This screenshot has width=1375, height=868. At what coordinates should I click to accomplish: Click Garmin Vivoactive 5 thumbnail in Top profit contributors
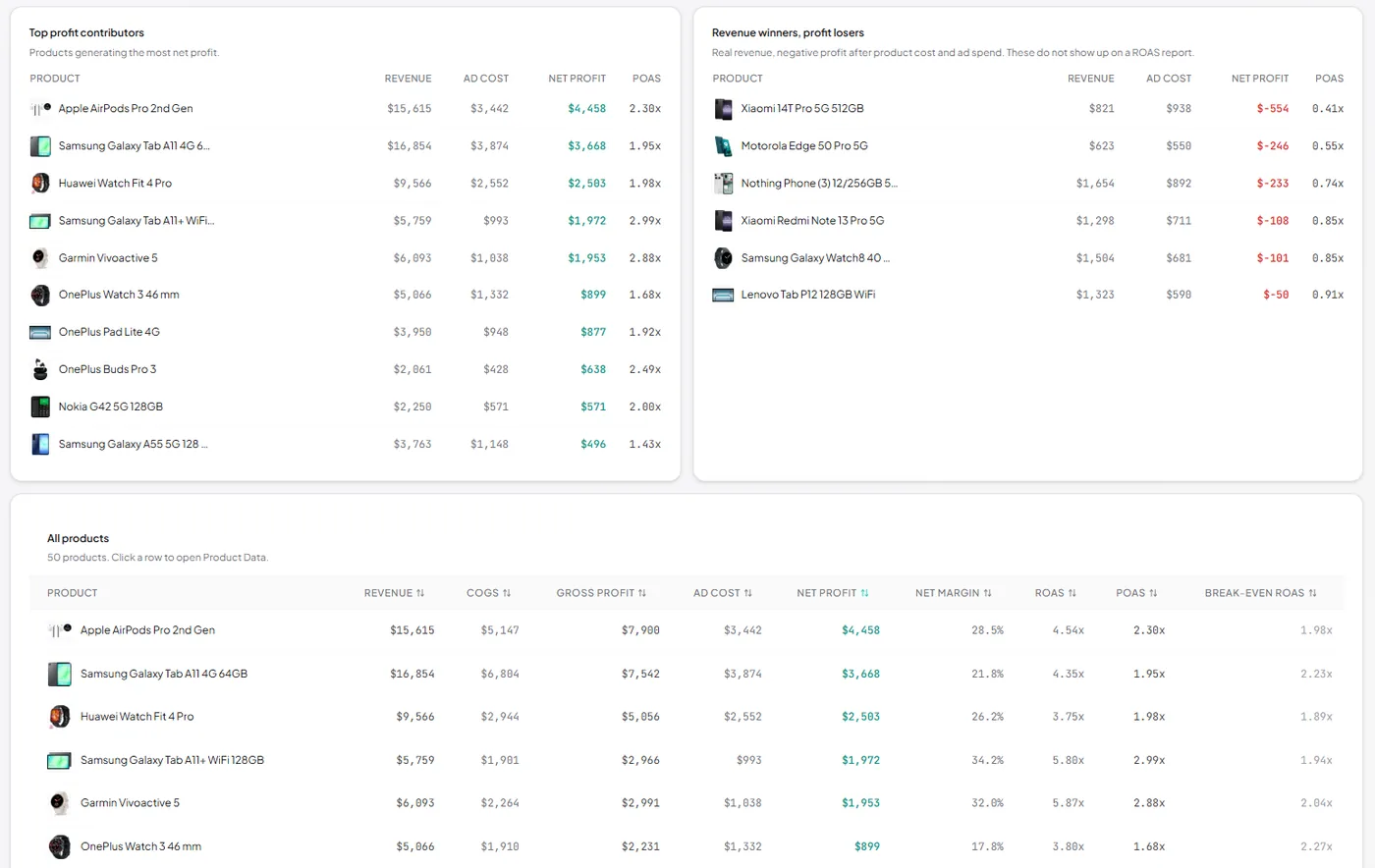tap(40, 258)
